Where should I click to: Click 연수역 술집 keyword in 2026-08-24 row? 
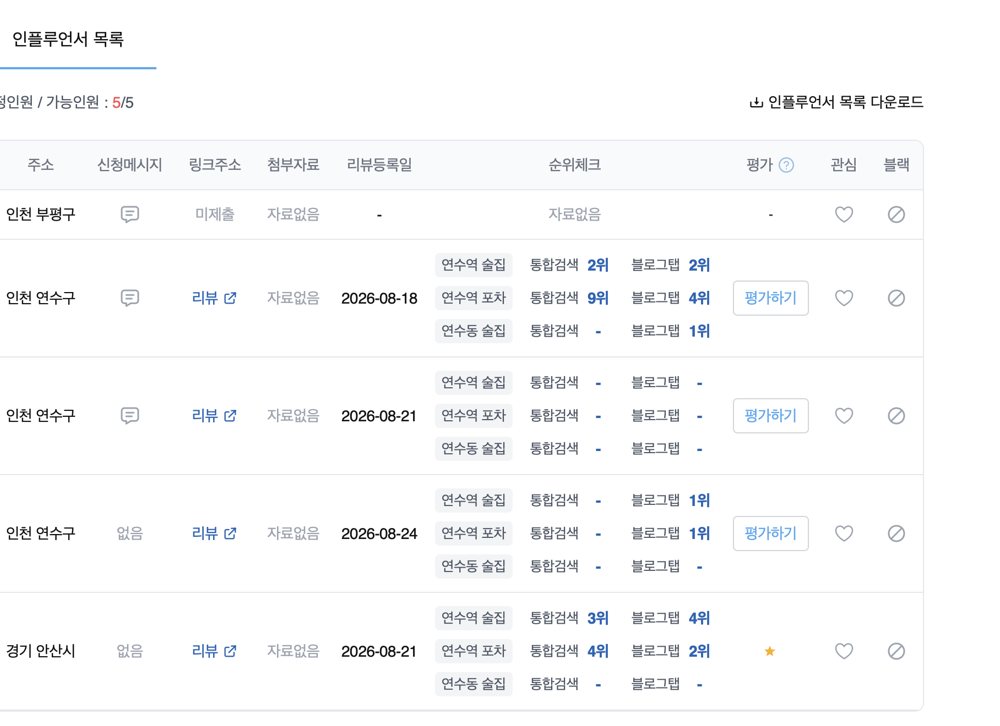click(474, 500)
